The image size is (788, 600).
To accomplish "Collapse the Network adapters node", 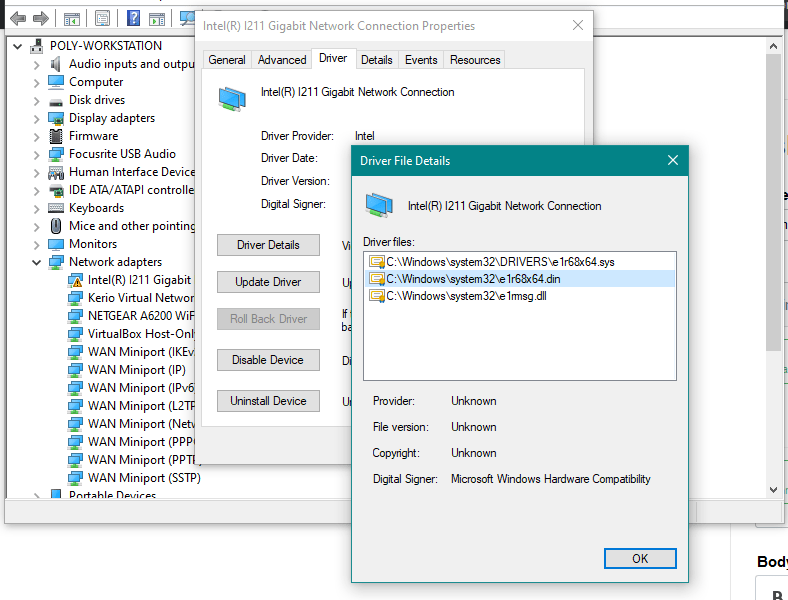I will click(x=36, y=262).
